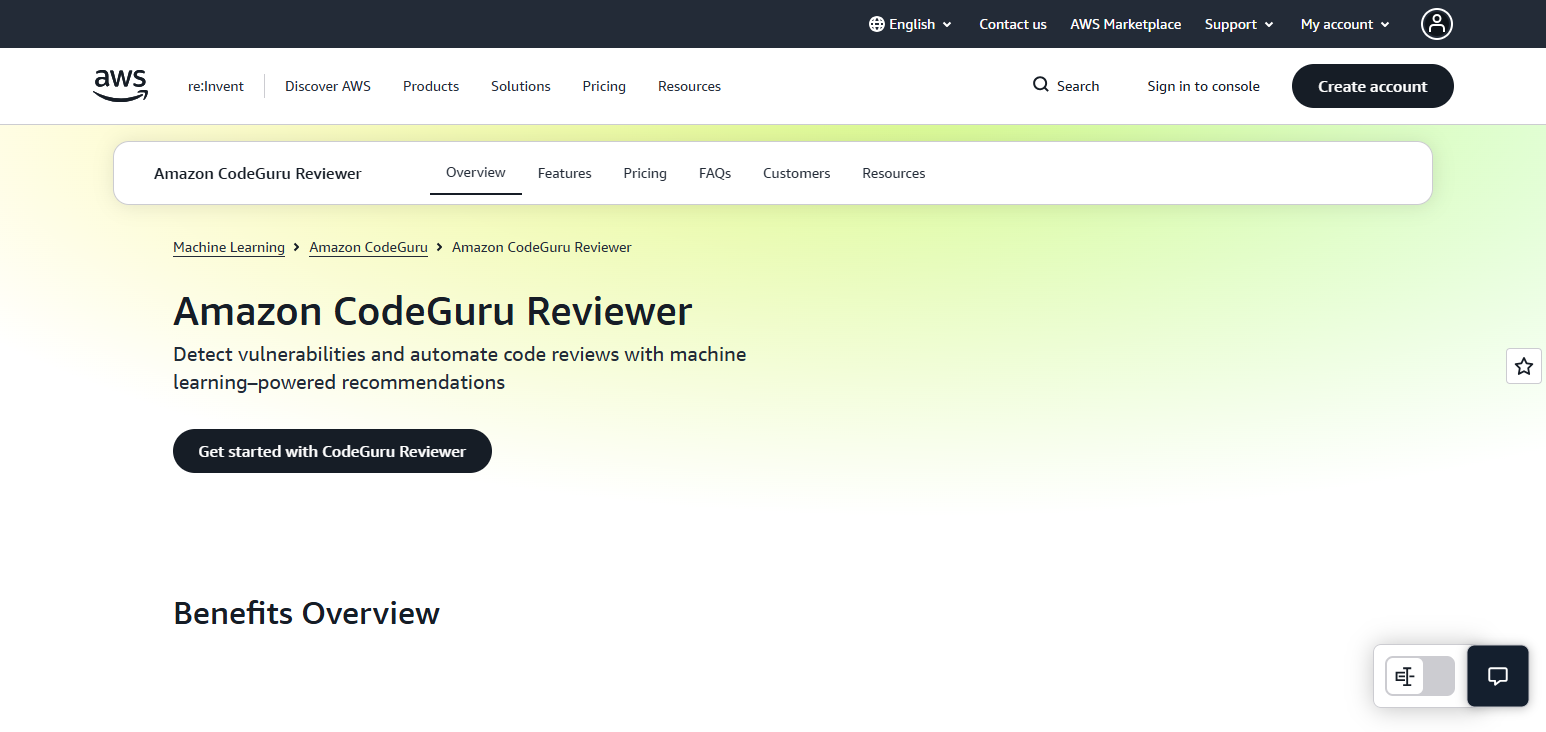The image size is (1546, 732).
Task: Click Get started with CodeGuru Reviewer
Action: pos(332,451)
